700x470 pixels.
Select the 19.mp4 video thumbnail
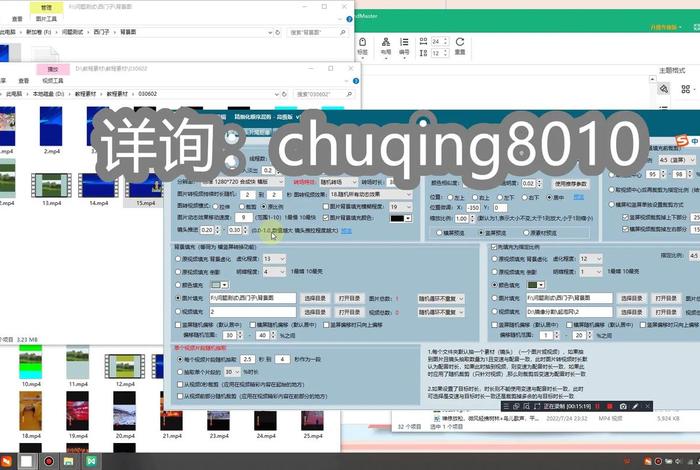(78, 411)
